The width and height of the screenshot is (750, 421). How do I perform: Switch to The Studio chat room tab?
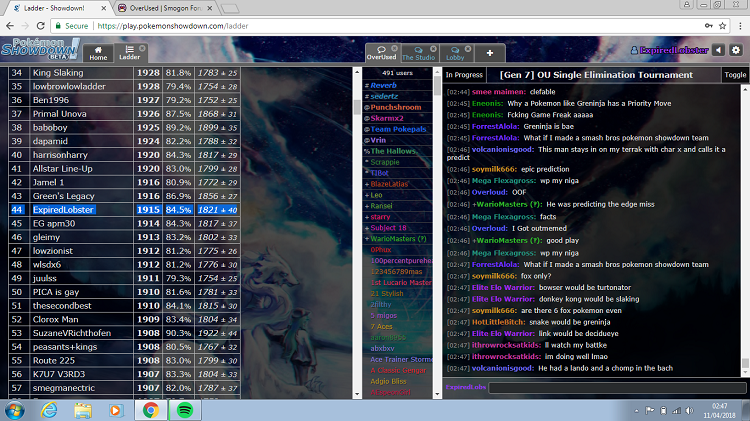pos(419,53)
